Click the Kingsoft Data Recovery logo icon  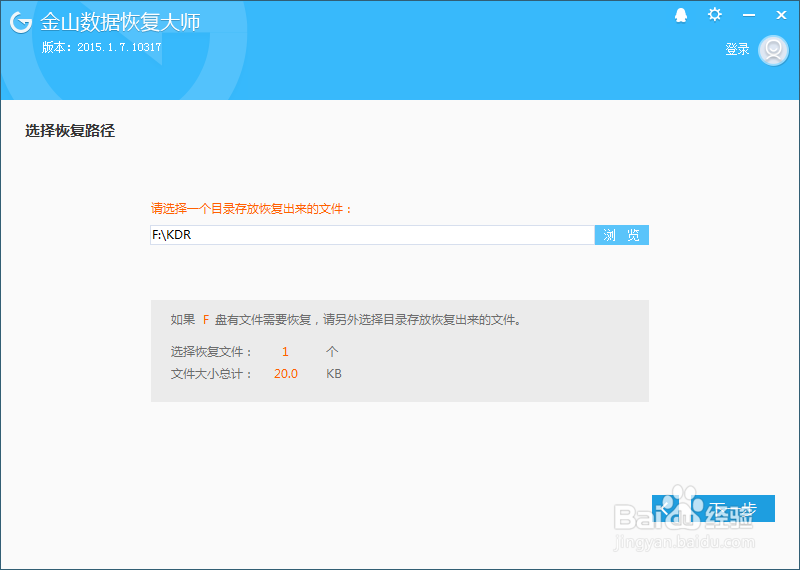pos(21,22)
